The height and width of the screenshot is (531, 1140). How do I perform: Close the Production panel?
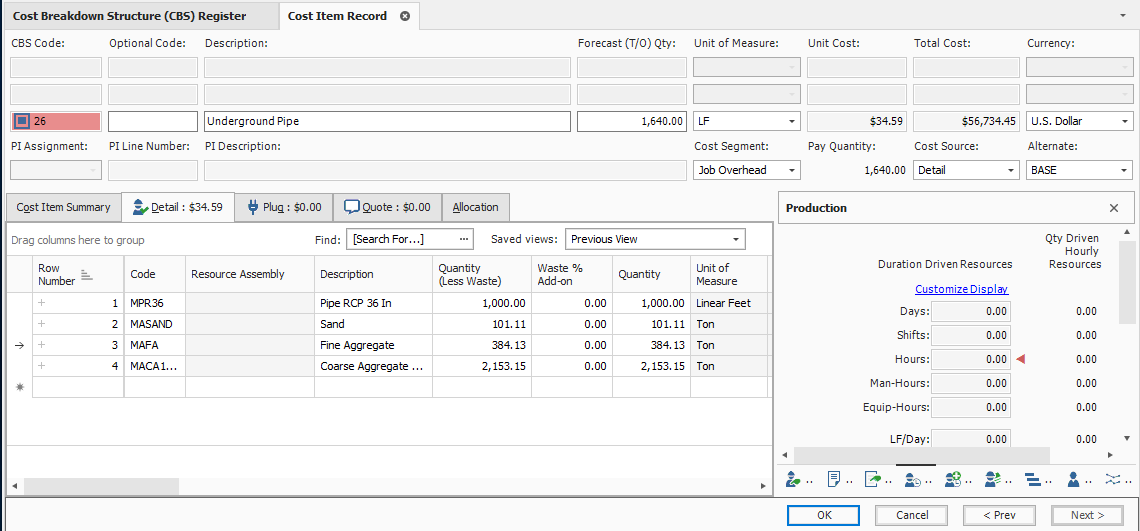coord(1114,208)
